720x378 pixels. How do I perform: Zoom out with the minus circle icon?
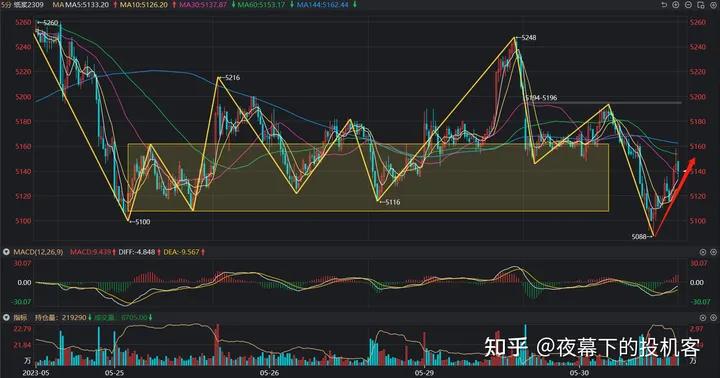pyautogui.click(x=688, y=5)
